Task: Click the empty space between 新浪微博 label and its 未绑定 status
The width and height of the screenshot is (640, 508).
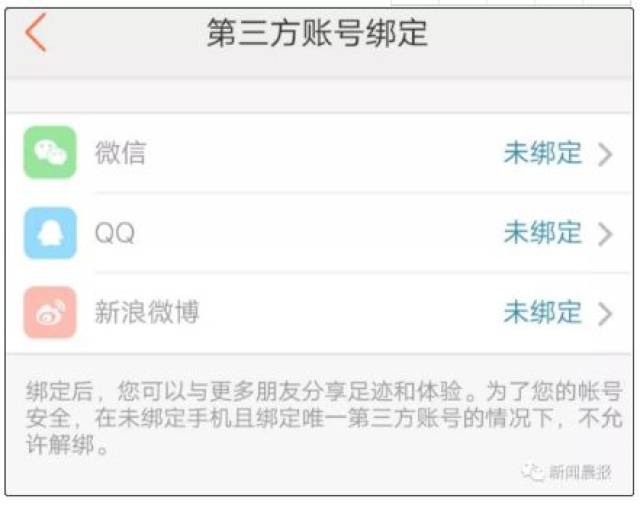Action: point(350,312)
